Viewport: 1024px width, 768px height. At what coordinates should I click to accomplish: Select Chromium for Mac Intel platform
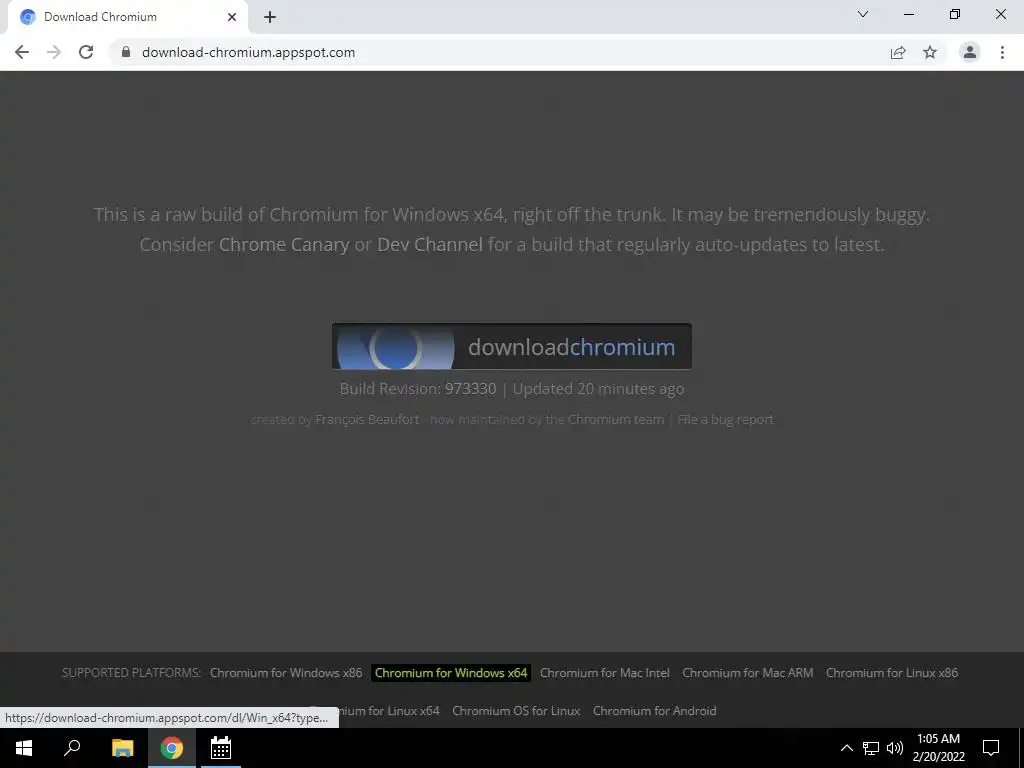[605, 673]
